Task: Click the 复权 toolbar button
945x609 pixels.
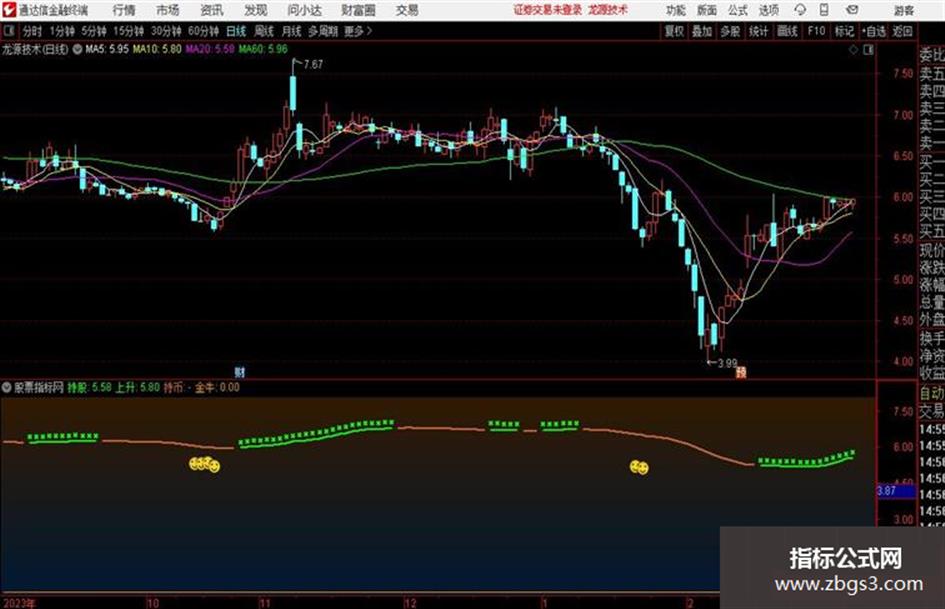Action: 674,31
